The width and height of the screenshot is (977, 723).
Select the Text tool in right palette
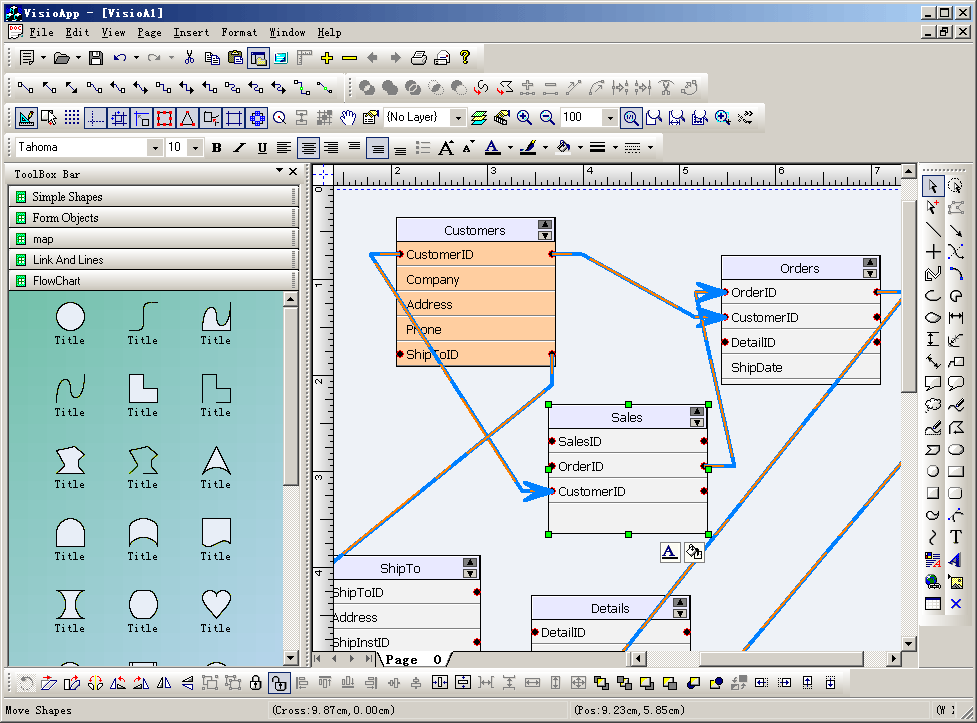click(x=955, y=537)
